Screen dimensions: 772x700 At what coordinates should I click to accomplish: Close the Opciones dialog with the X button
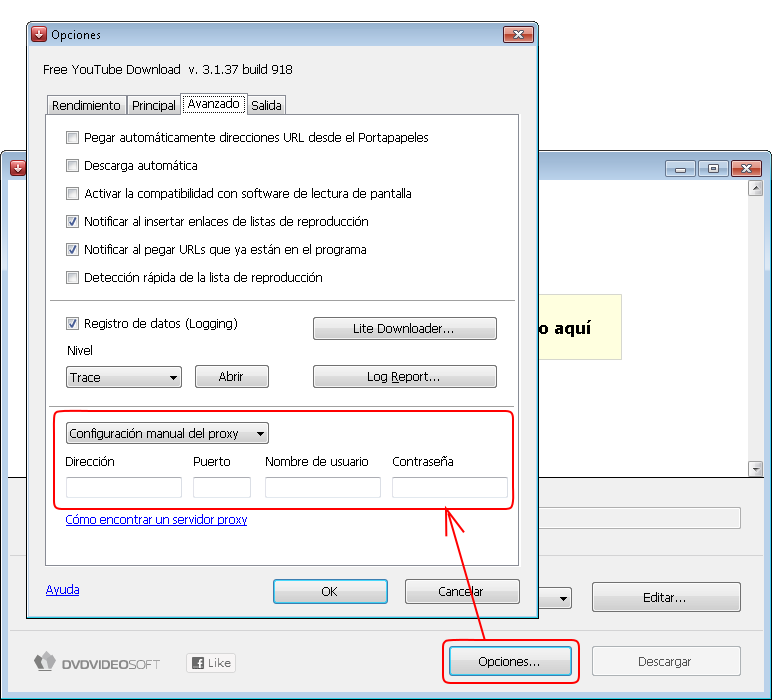click(x=518, y=34)
